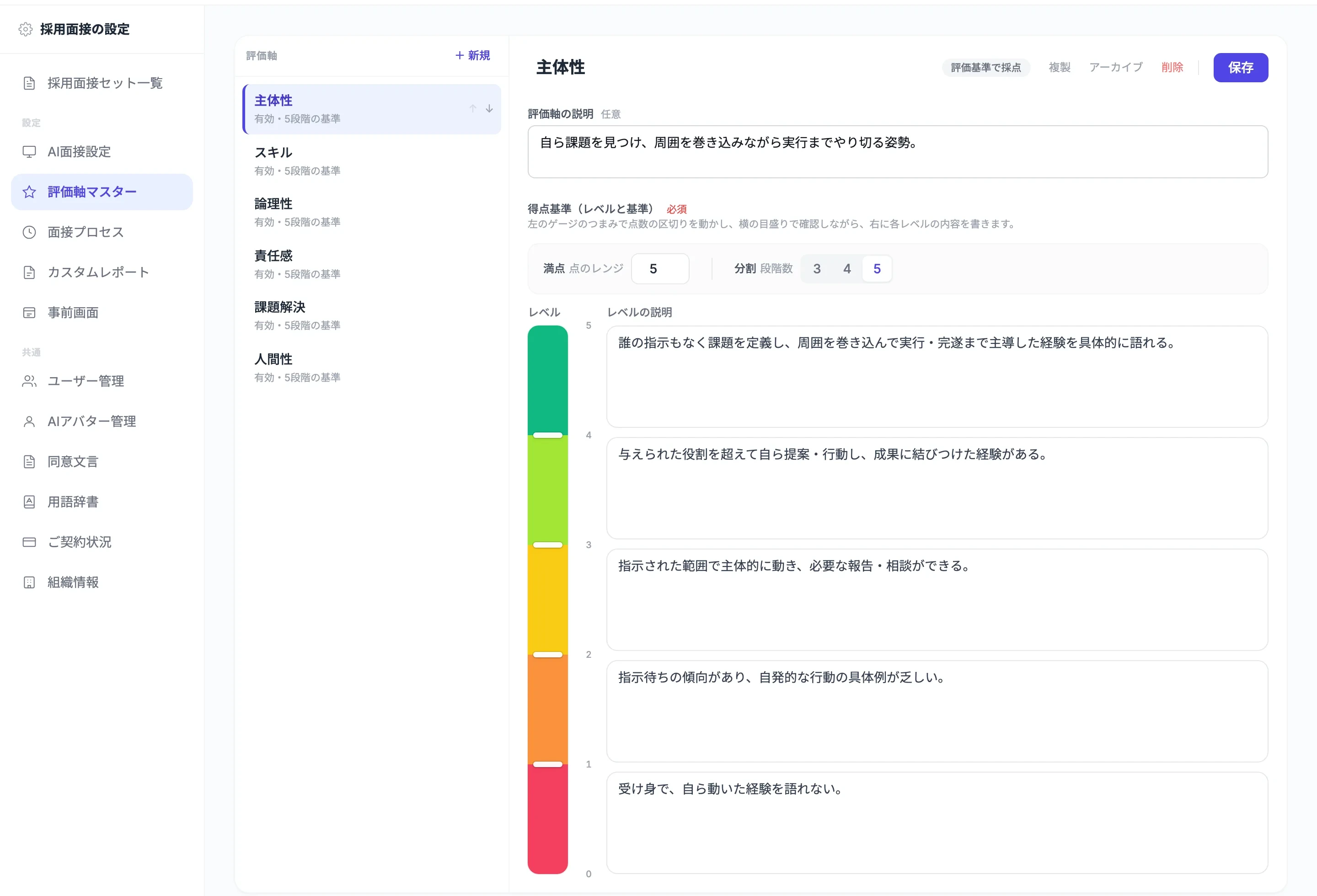Select the 責任感 evaluation axis
Image resolution: width=1317 pixels, height=896 pixels.
(x=372, y=265)
